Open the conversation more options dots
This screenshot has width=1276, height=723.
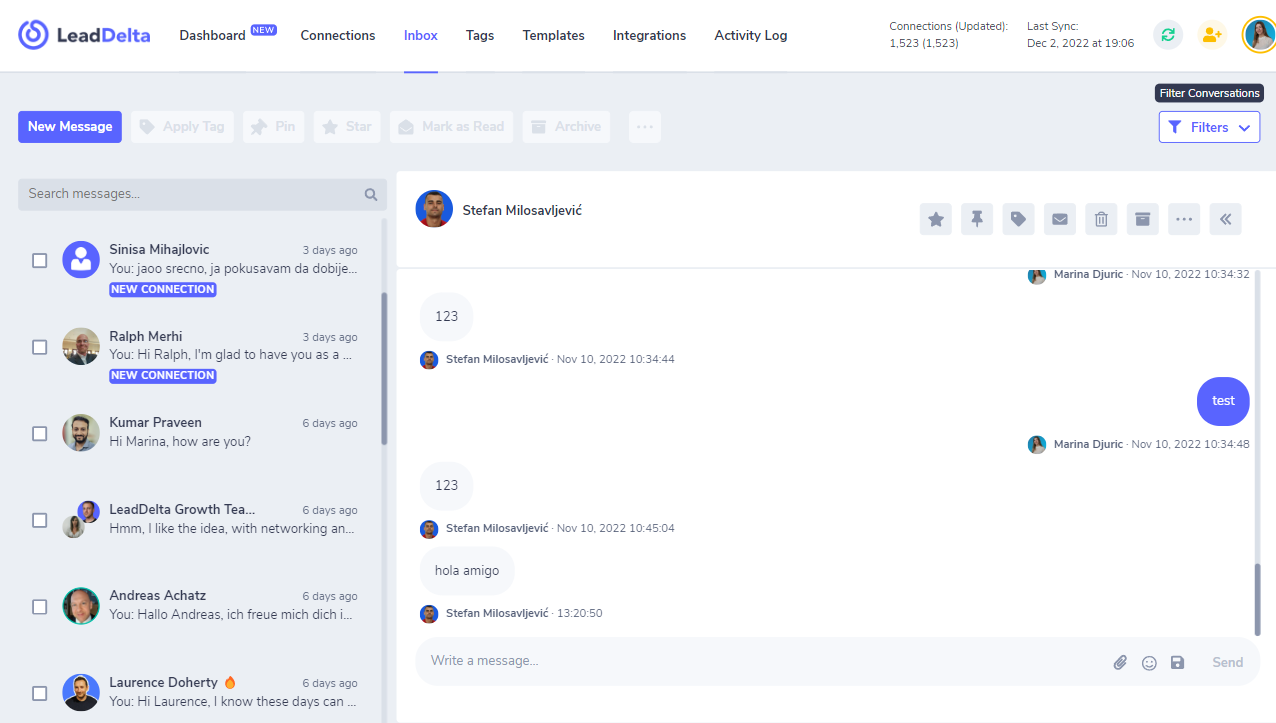pyautogui.click(x=1184, y=219)
